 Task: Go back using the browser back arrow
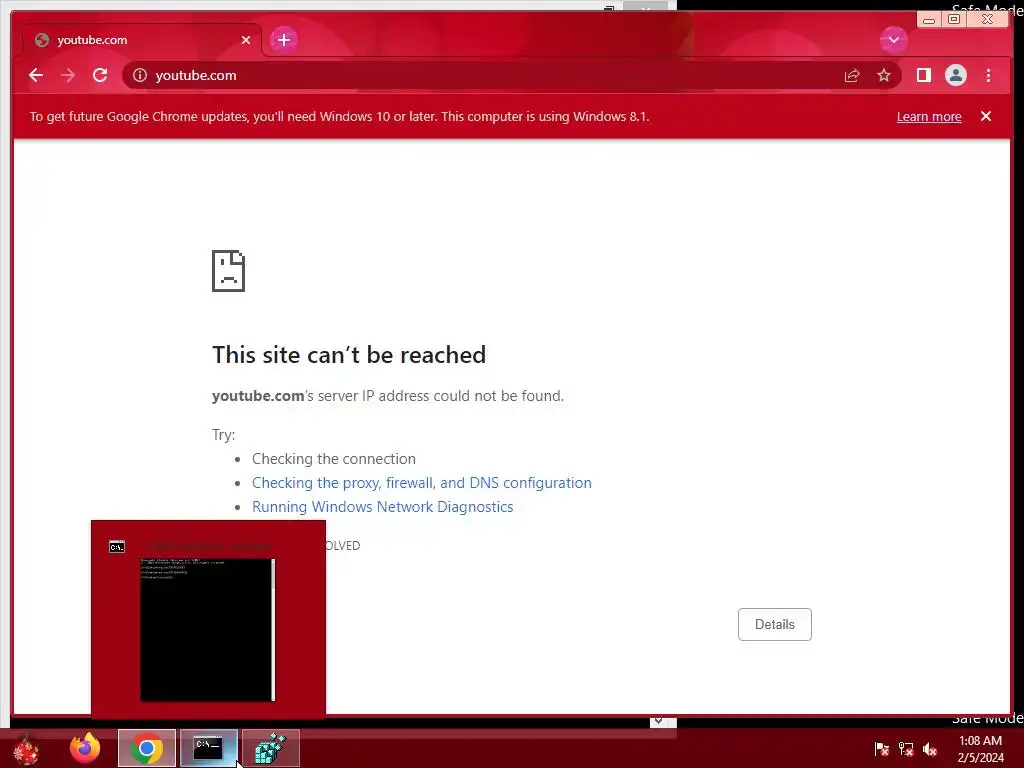coord(36,75)
